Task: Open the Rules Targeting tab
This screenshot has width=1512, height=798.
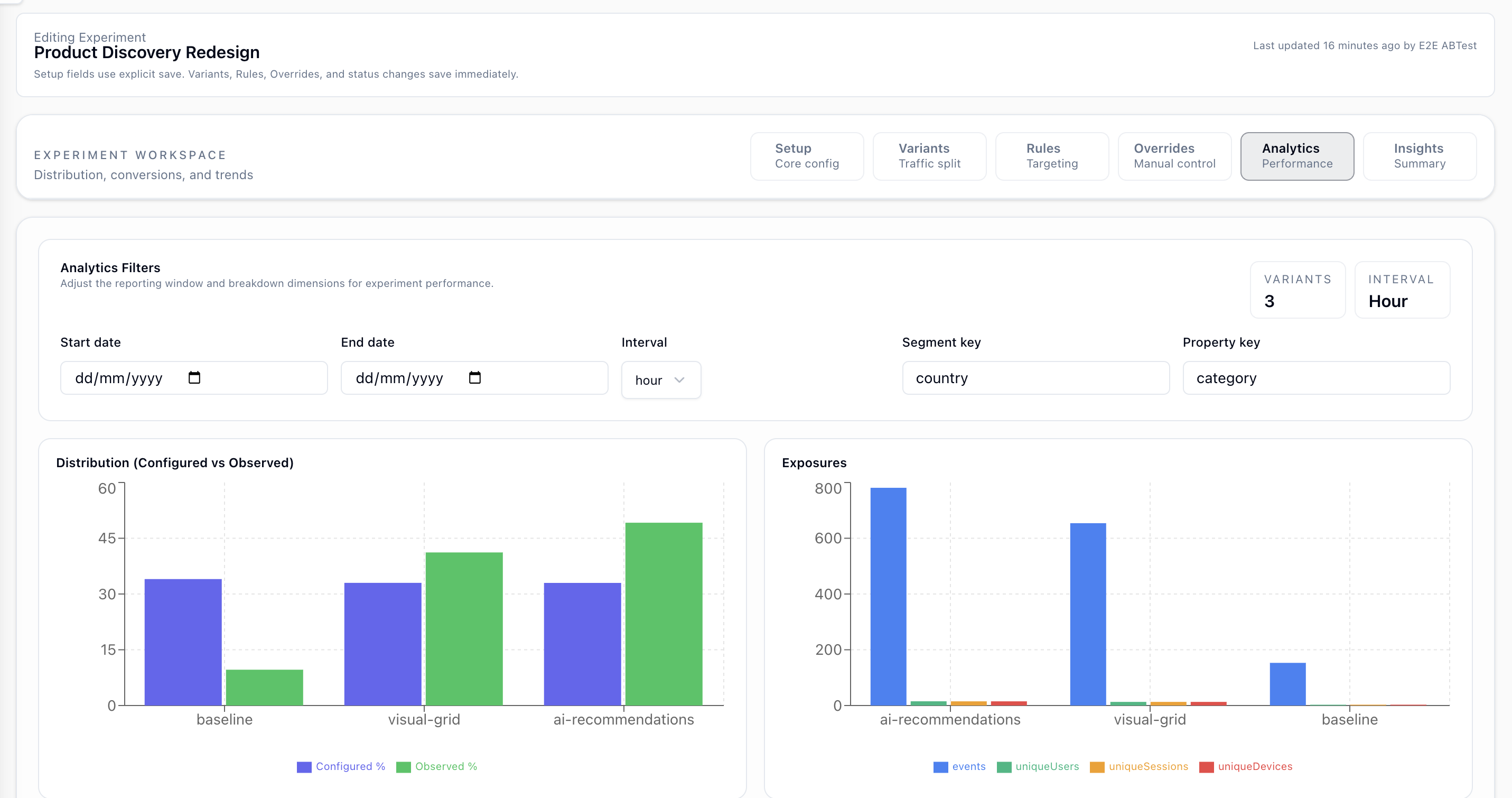Action: pyautogui.click(x=1051, y=156)
